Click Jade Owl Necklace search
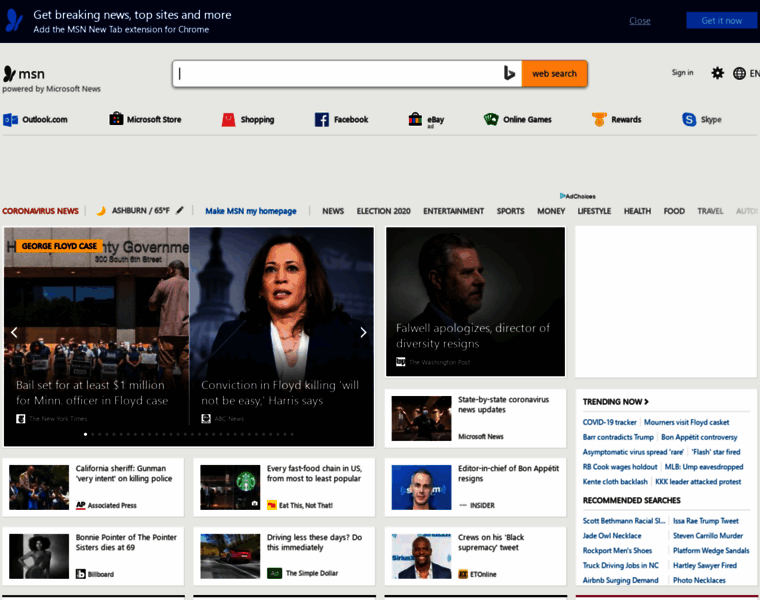This screenshot has height=600, width=760. pyautogui.click(x=612, y=536)
